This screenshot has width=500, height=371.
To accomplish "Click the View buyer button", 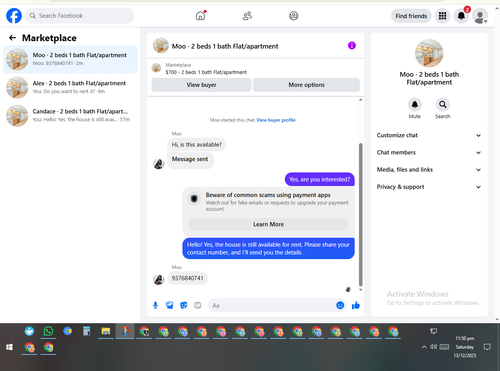I will (x=201, y=85).
